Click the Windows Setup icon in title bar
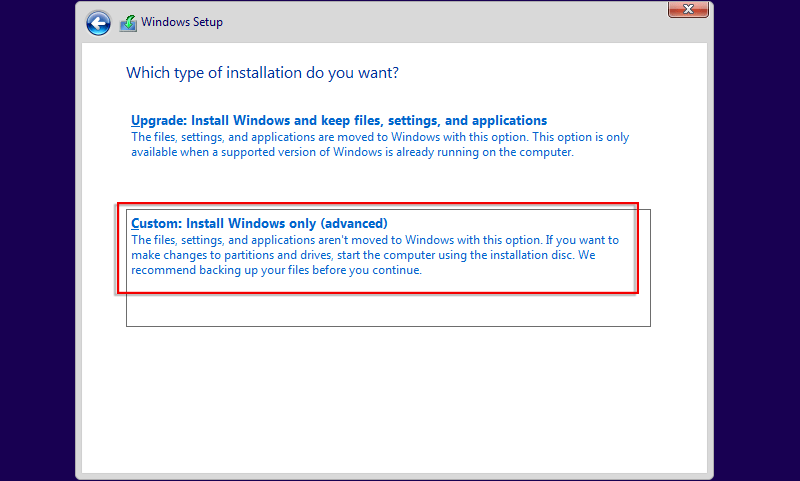Screen dimensions: 800x481 (128, 22)
